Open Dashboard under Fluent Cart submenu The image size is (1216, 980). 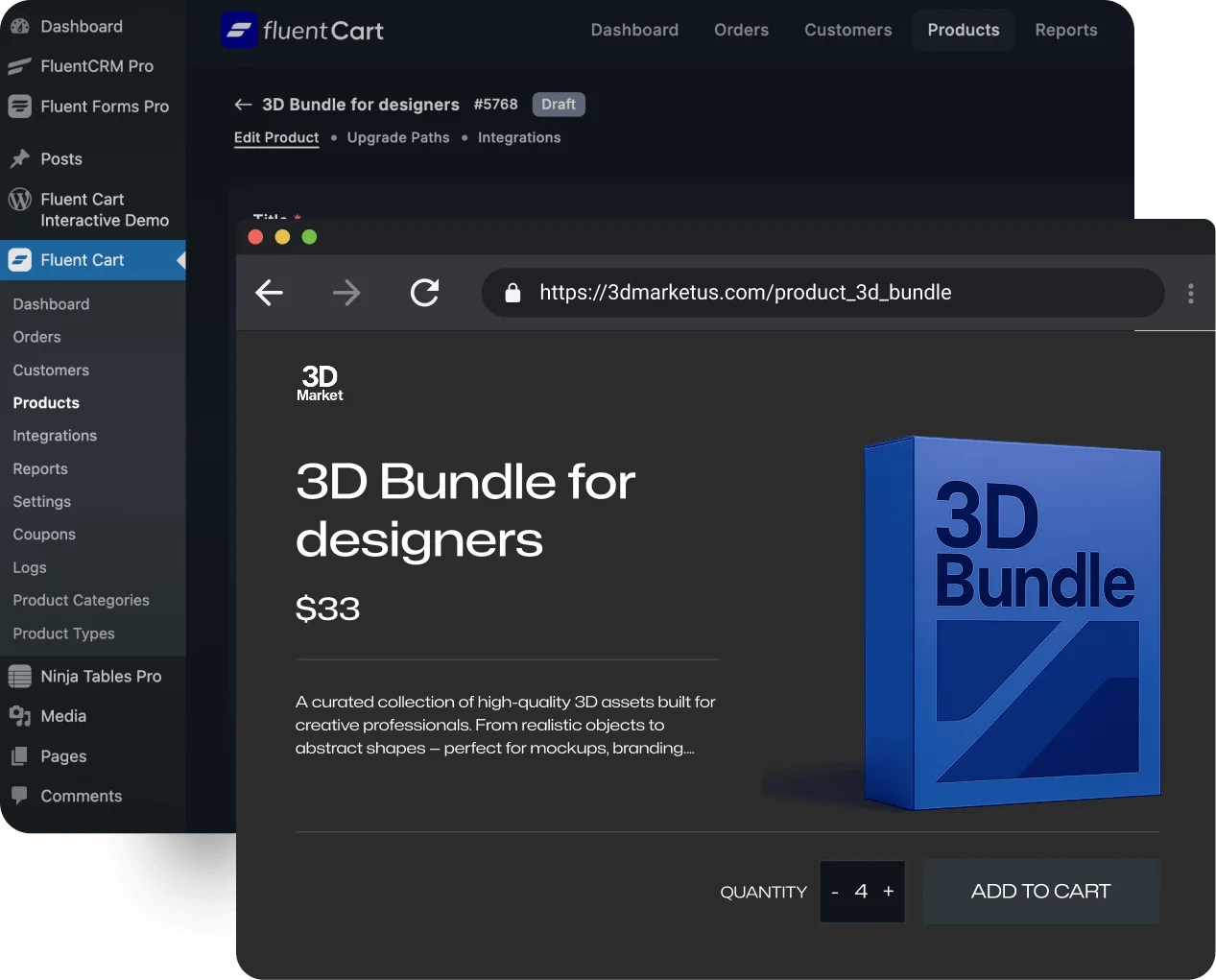(51, 304)
